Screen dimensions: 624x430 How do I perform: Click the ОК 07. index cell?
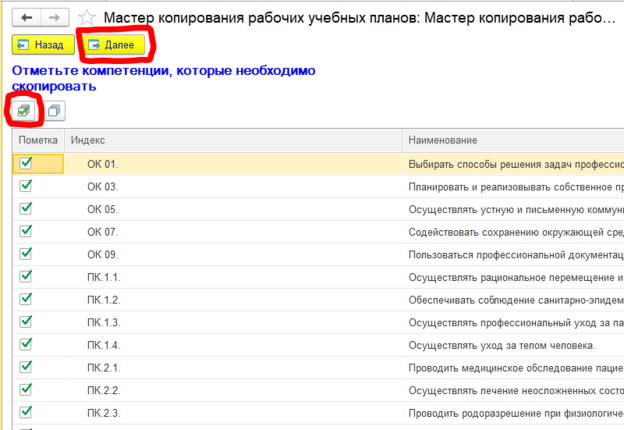pos(102,232)
